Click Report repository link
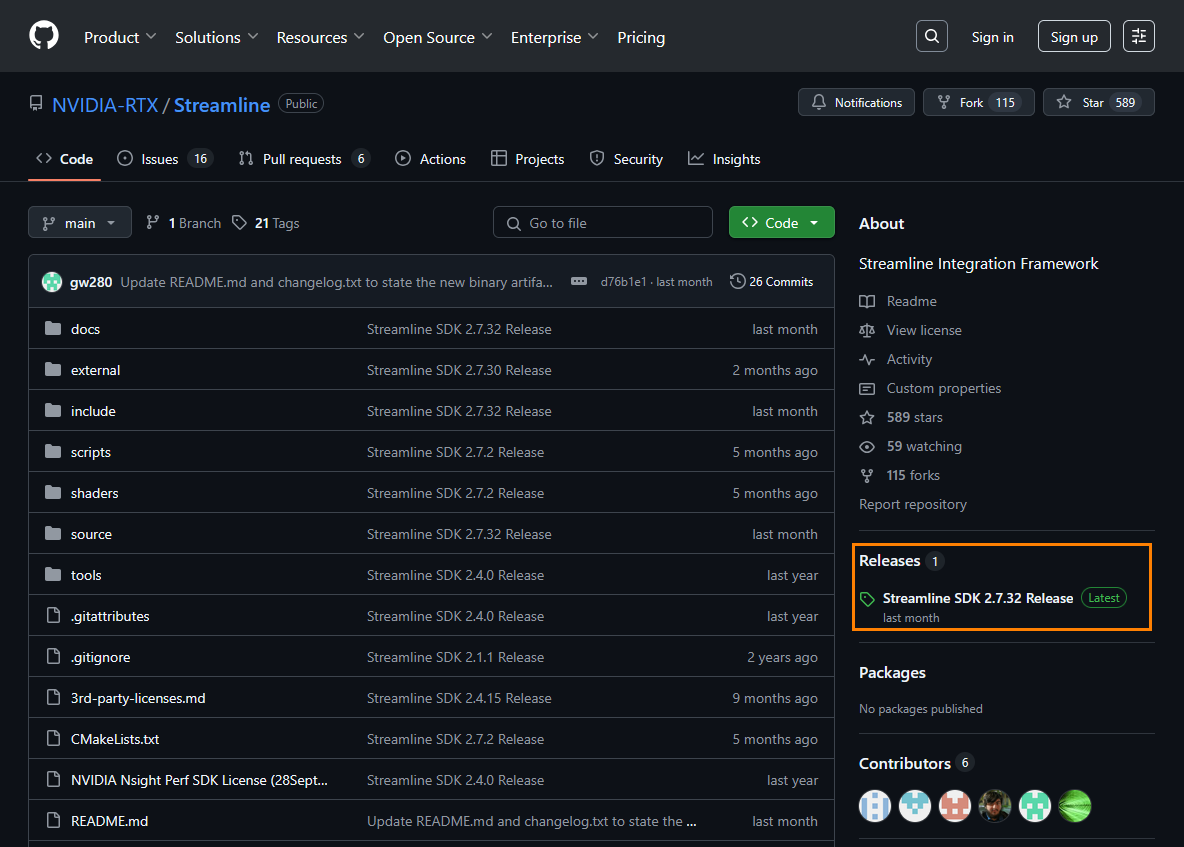The width and height of the screenshot is (1184, 847). tap(912, 504)
